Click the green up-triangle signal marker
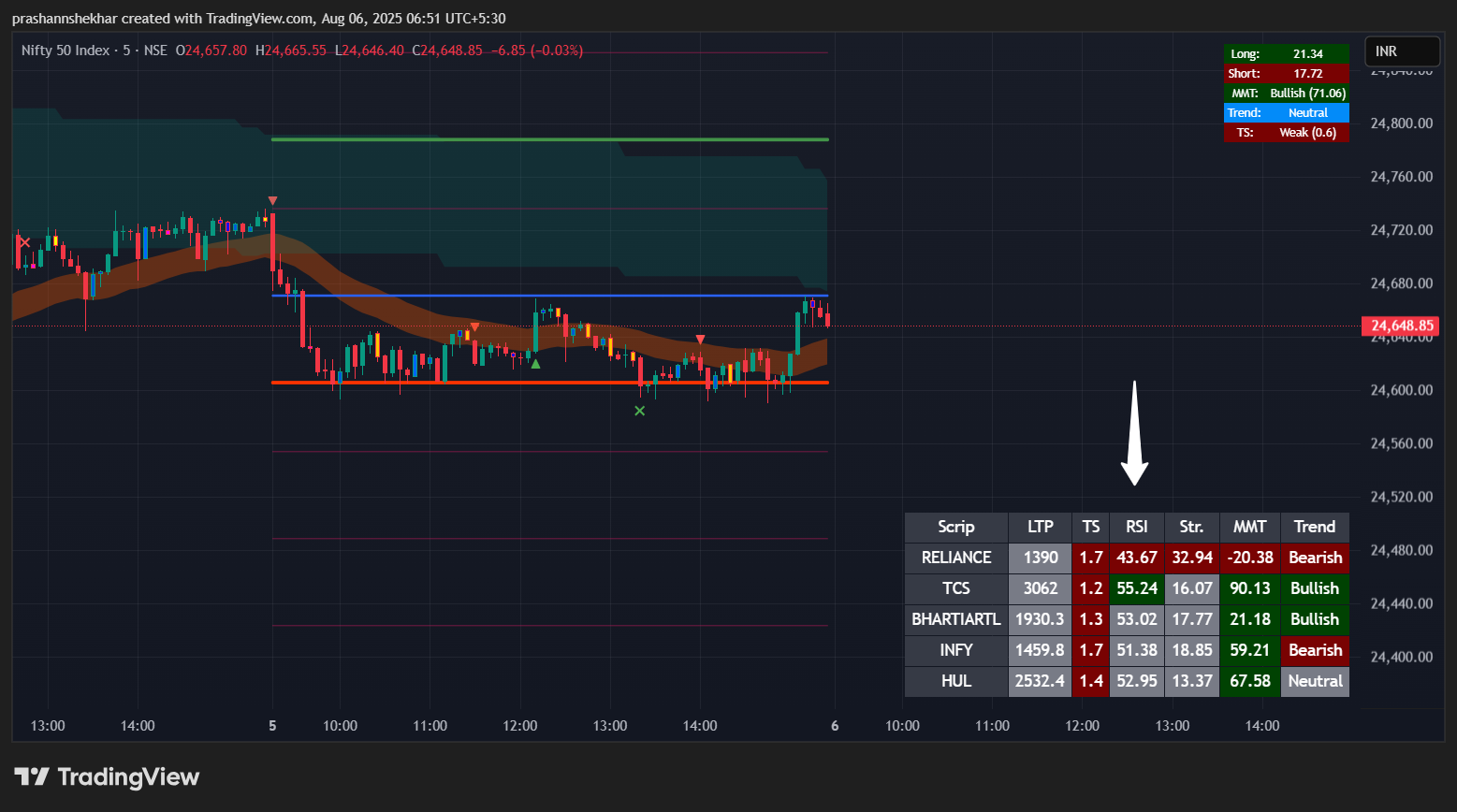This screenshot has height=812, width=1457. [535, 364]
